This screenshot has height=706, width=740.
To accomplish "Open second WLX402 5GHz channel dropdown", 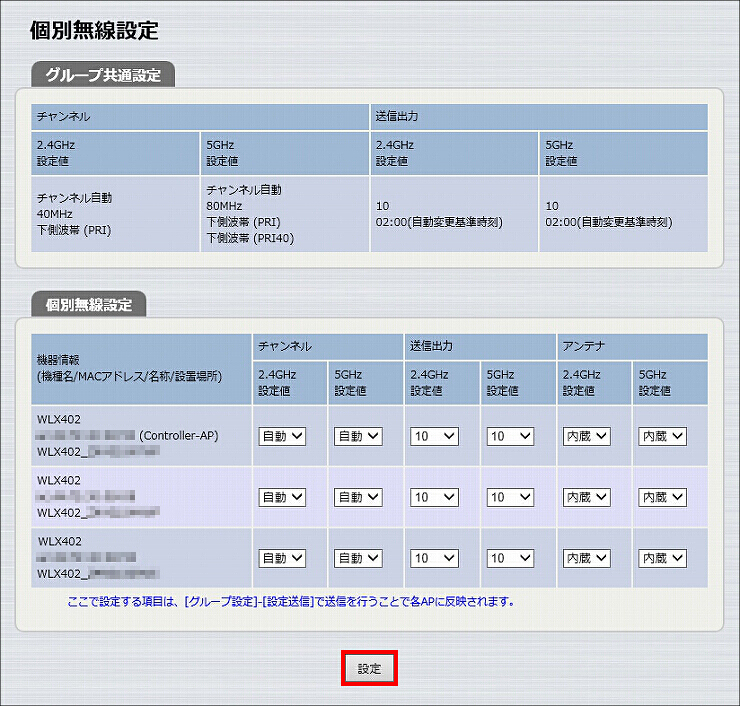I will [358, 497].
